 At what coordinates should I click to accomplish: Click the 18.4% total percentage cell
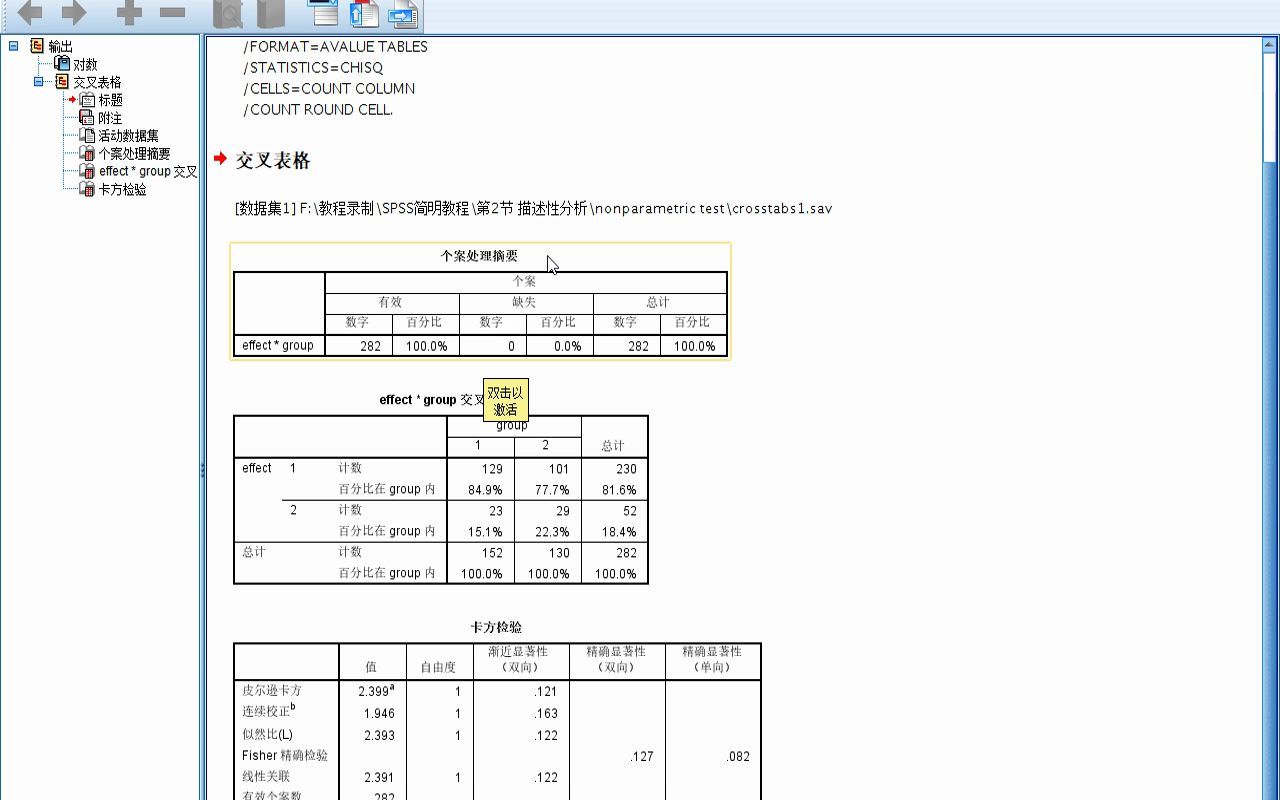(x=619, y=533)
